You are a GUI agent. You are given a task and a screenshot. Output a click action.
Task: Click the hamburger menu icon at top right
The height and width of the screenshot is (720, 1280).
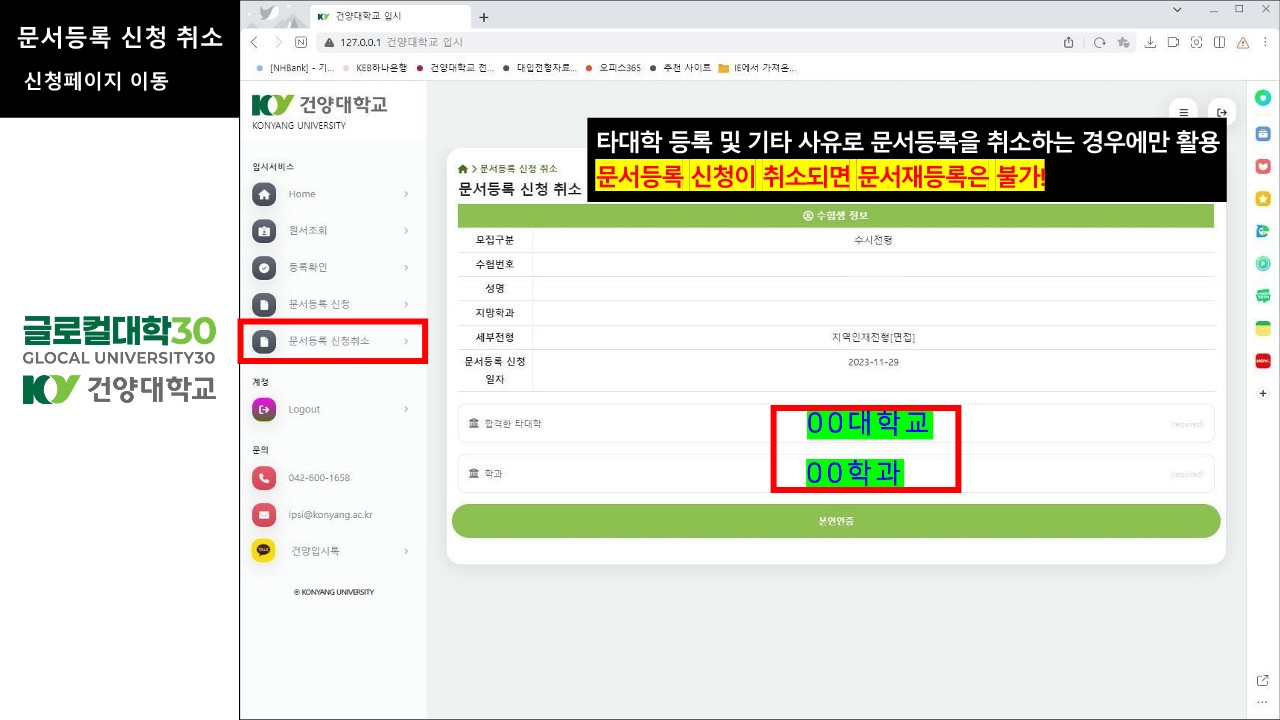1184,113
